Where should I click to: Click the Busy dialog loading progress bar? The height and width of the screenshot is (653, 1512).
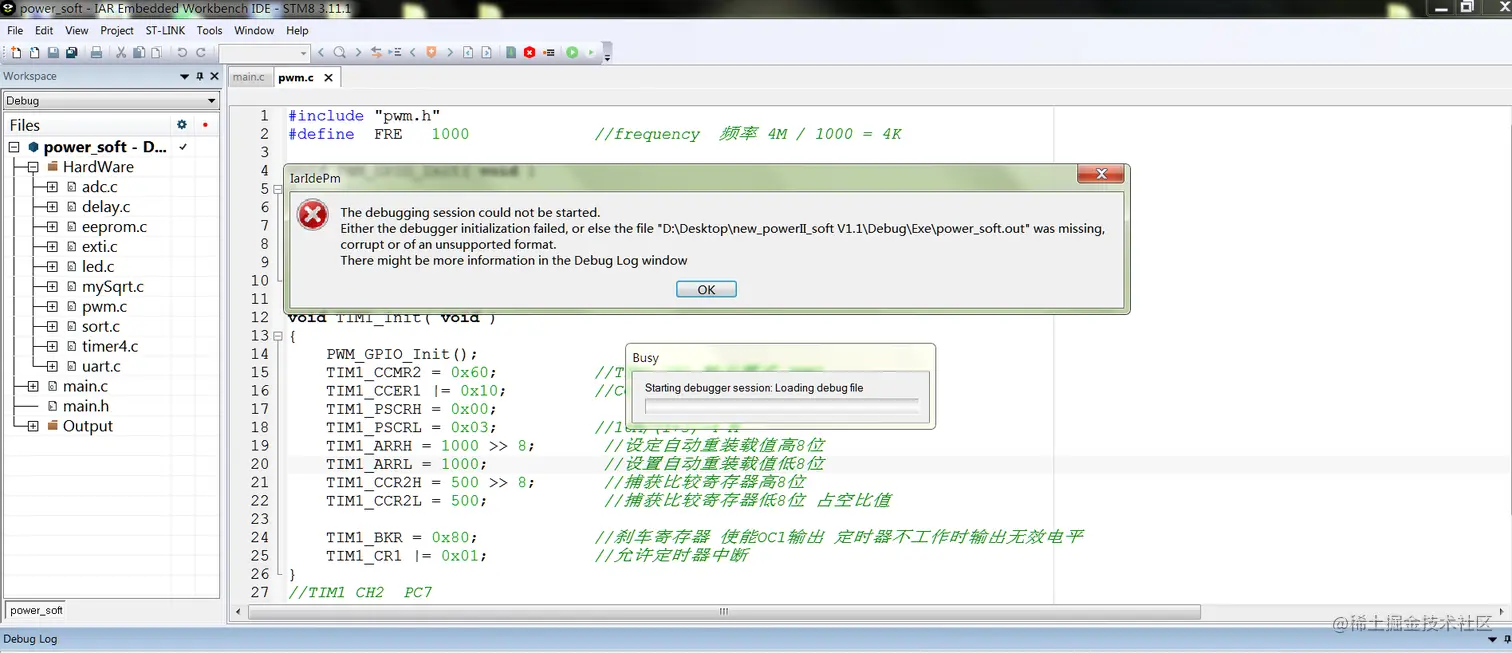point(781,406)
